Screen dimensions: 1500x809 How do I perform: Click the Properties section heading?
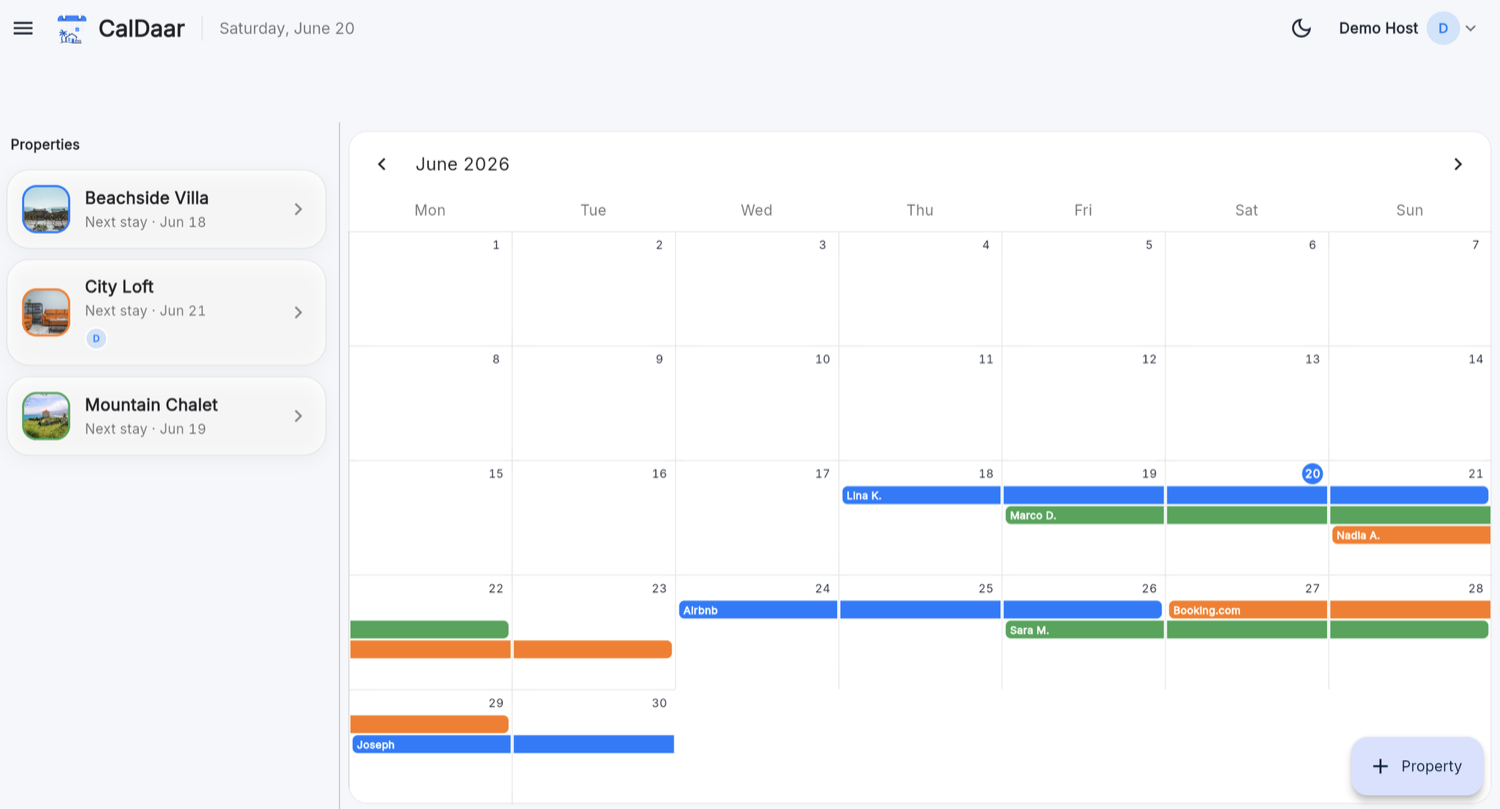45,144
